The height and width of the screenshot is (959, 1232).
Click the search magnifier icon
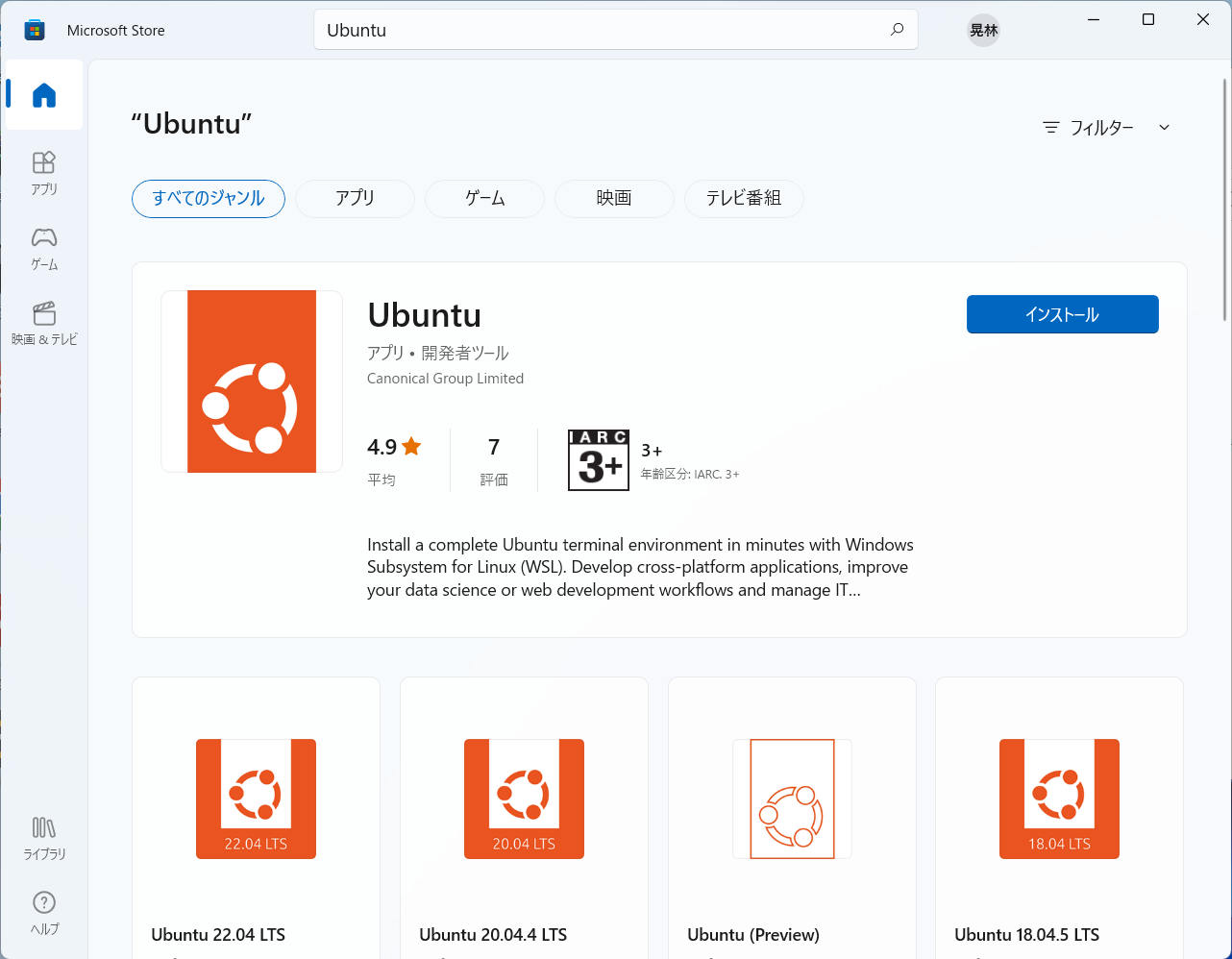click(x=897, y=30)
